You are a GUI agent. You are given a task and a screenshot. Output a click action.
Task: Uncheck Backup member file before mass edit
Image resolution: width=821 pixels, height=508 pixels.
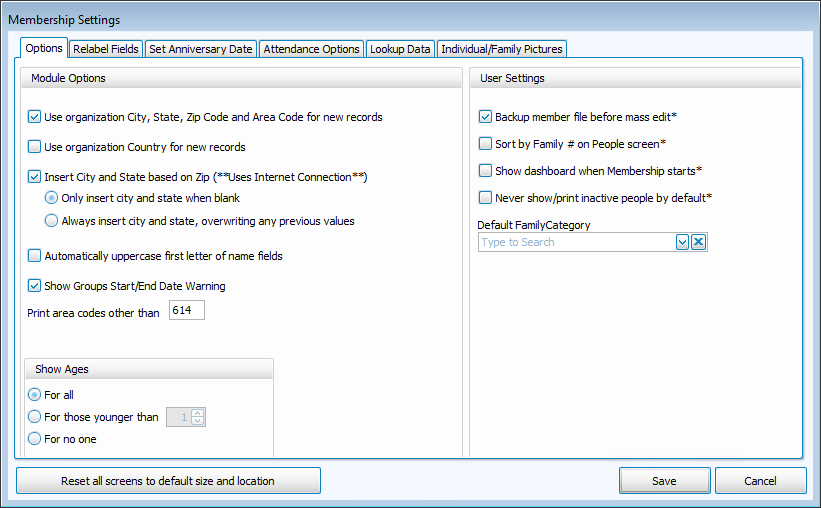[486, 117]
